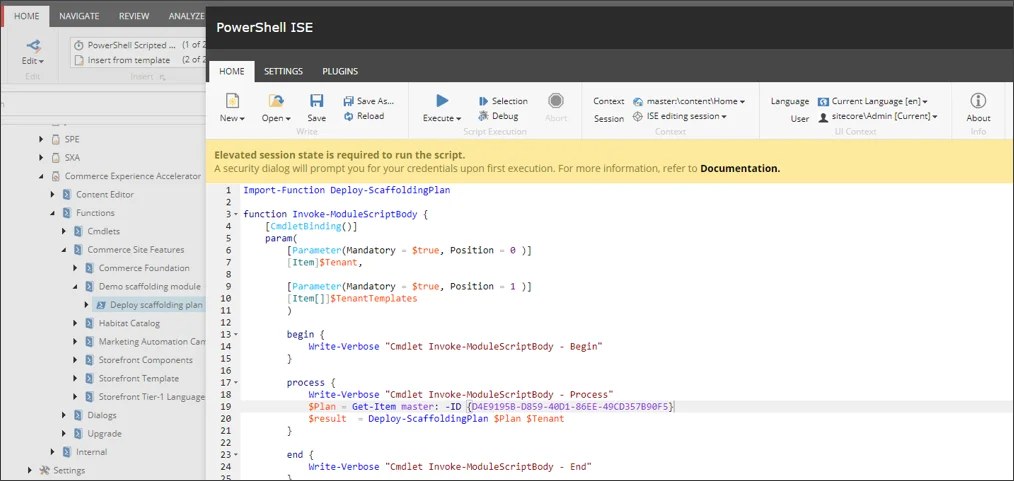Open the Documentation link
The image size is (1014, 481).
740,169
